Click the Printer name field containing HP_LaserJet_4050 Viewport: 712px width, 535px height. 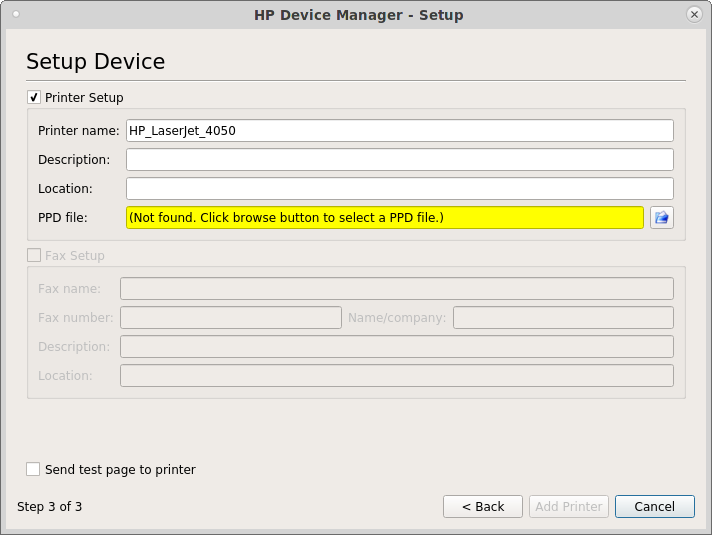coord(399,131)
